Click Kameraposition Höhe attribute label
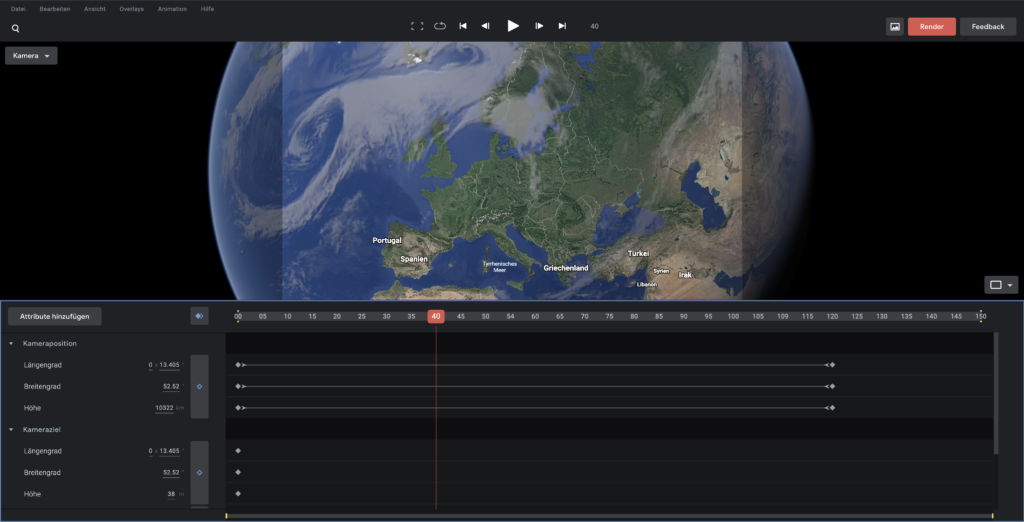The width and height of the screenshot is (1024, 522). coord(32,408)
